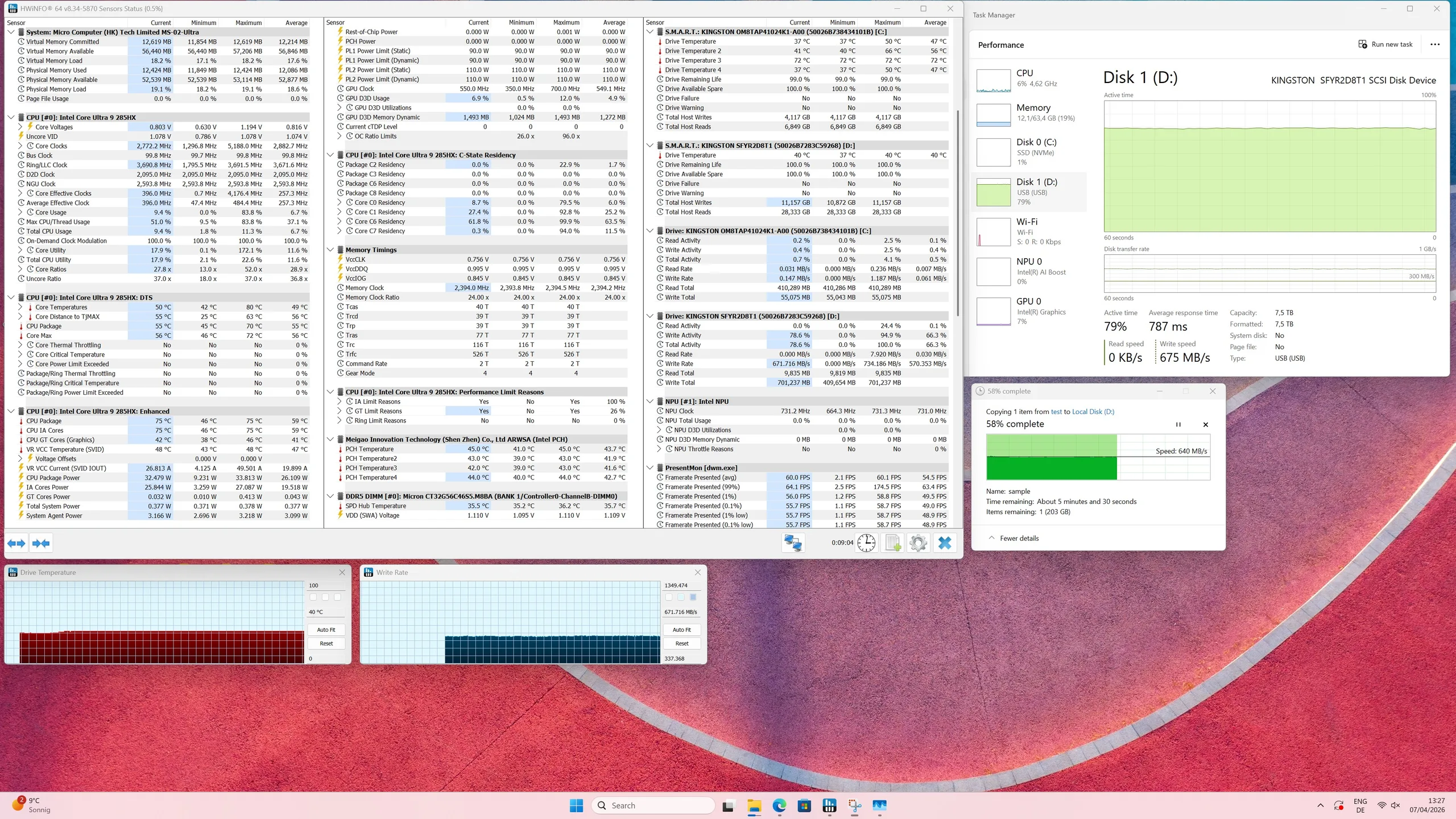Click Reset in Drive Temperature graph
The height and width of the screenshot is (819, 1456).
pyautogui.click(x=326, y=643)
